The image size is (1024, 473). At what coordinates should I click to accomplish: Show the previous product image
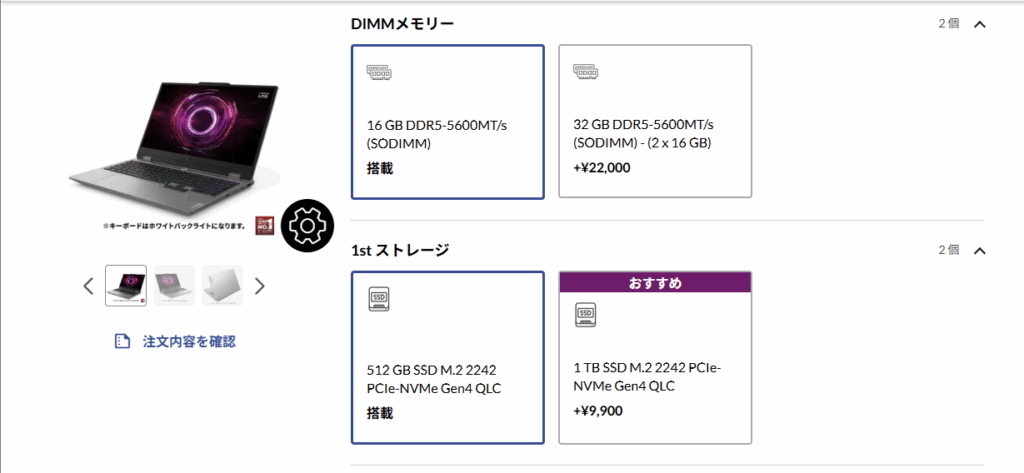(x=88, y=286)
